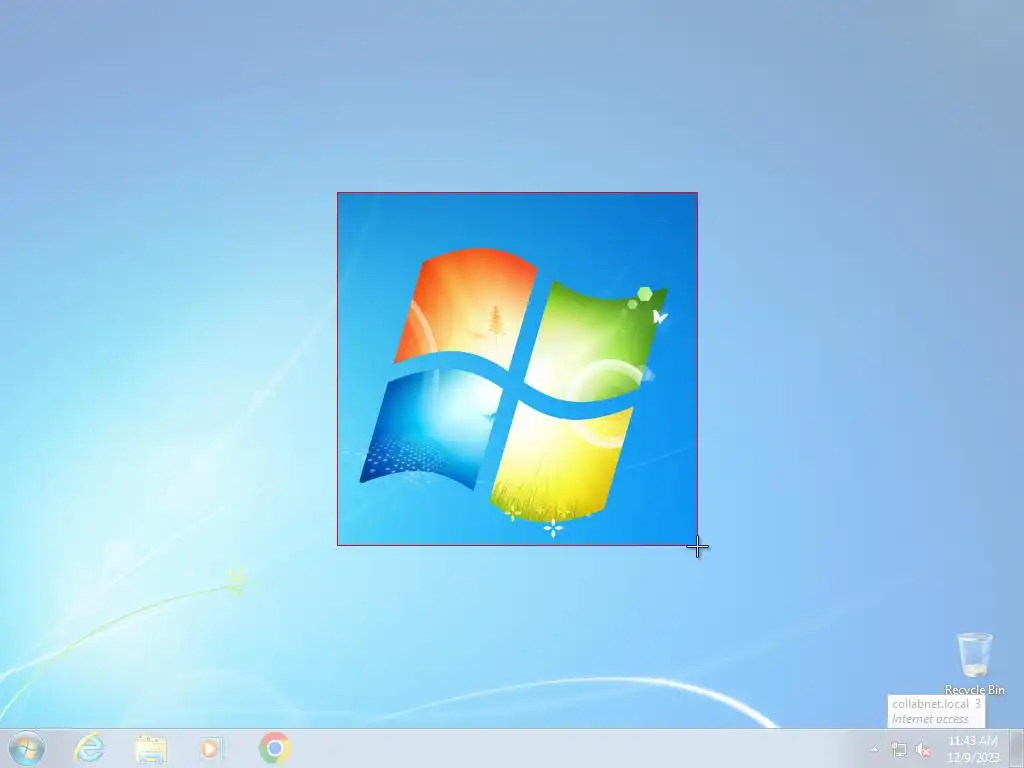Click the collabnet.local network tooltip

tap(936, 711)
